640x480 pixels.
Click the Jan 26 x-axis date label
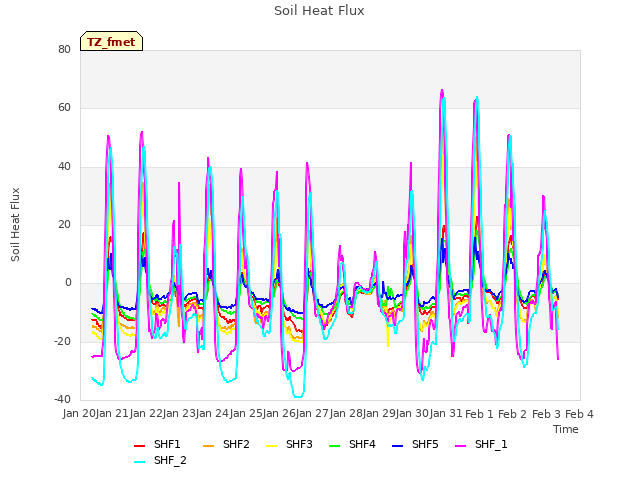coord(280,413)
